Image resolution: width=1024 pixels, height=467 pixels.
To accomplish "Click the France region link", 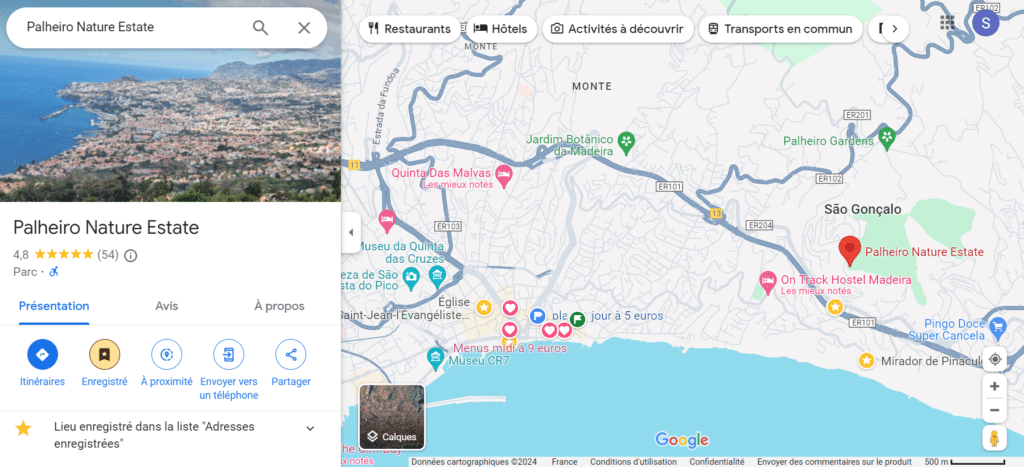I will (564, 462).
